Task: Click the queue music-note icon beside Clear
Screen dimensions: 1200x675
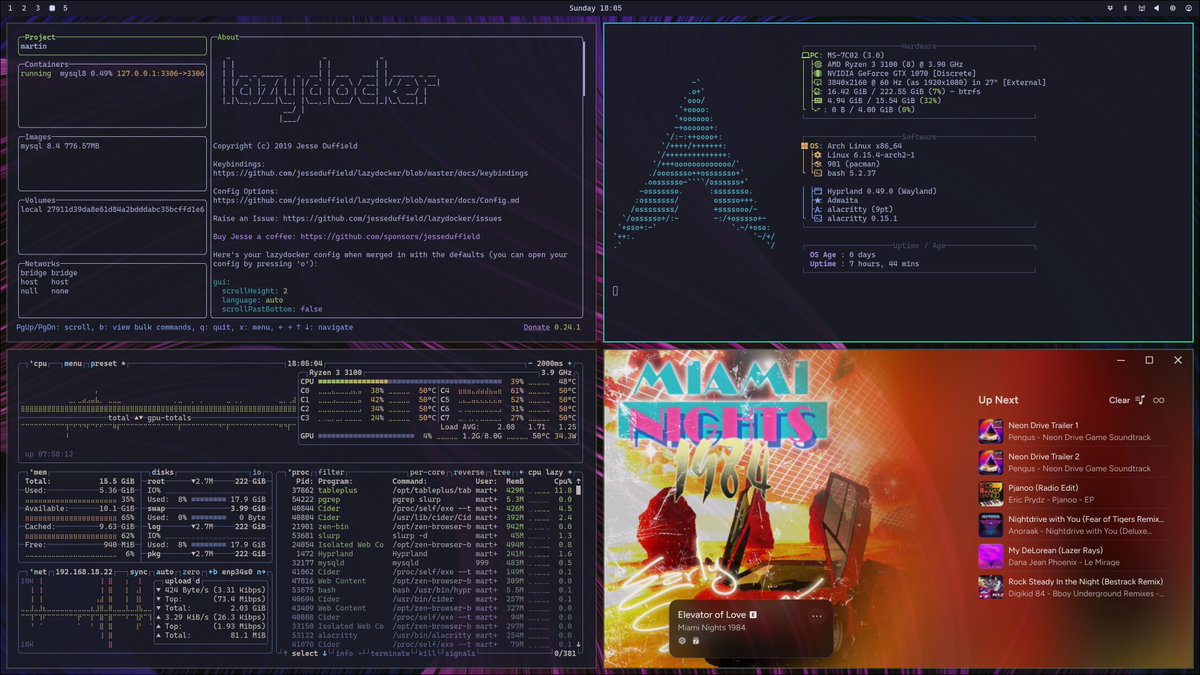Action: coord(1140,400)
